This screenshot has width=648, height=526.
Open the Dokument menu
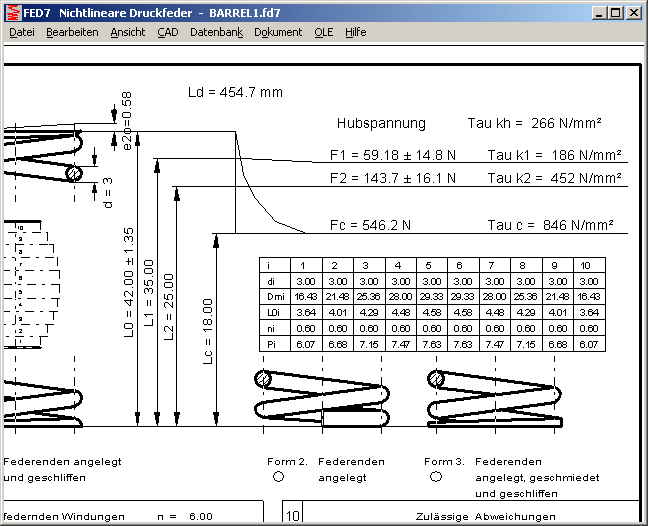click(x=278, y=32)
